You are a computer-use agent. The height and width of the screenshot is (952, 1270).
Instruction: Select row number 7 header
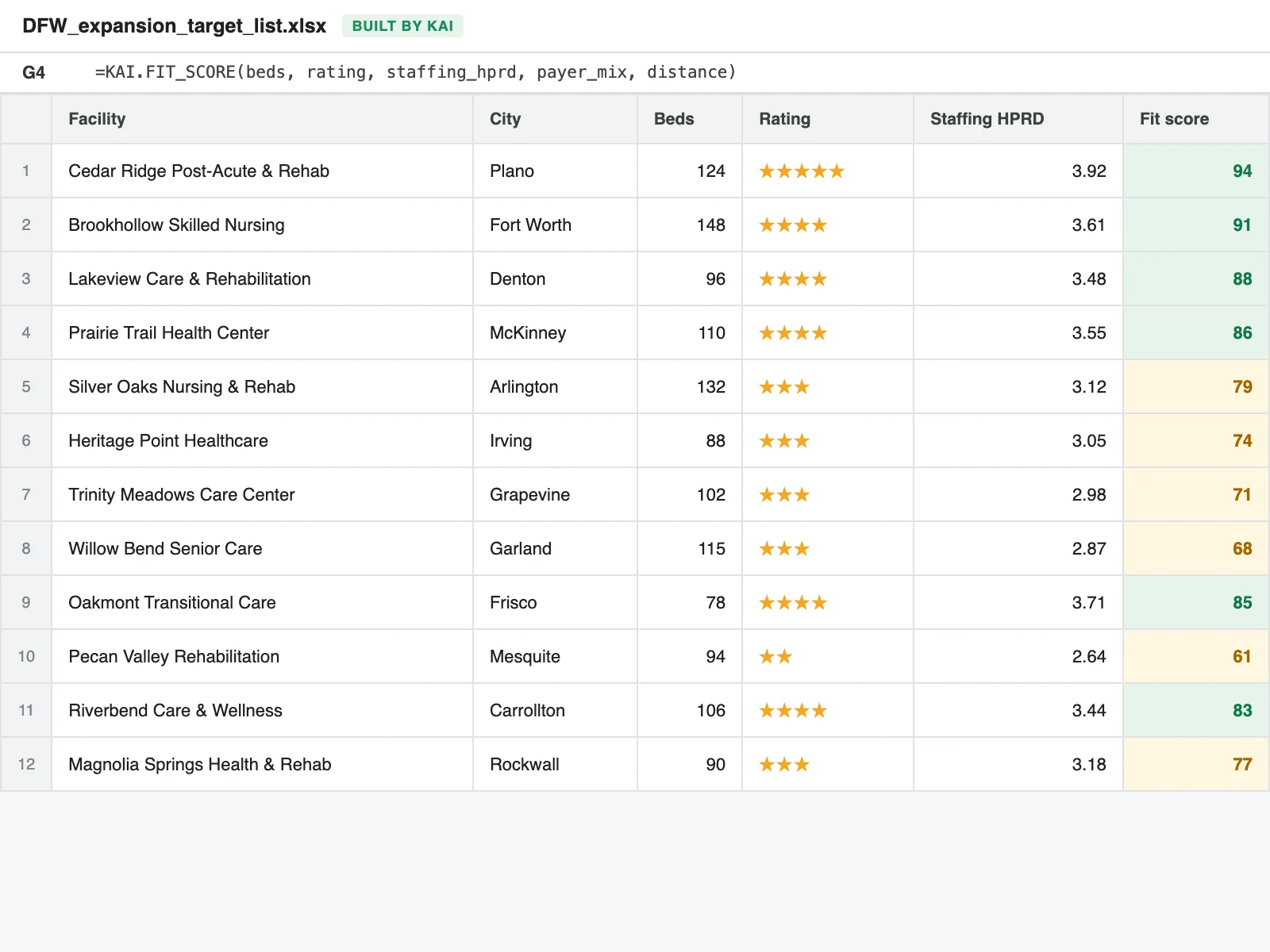pyautogui.click(x=26, y=494)
